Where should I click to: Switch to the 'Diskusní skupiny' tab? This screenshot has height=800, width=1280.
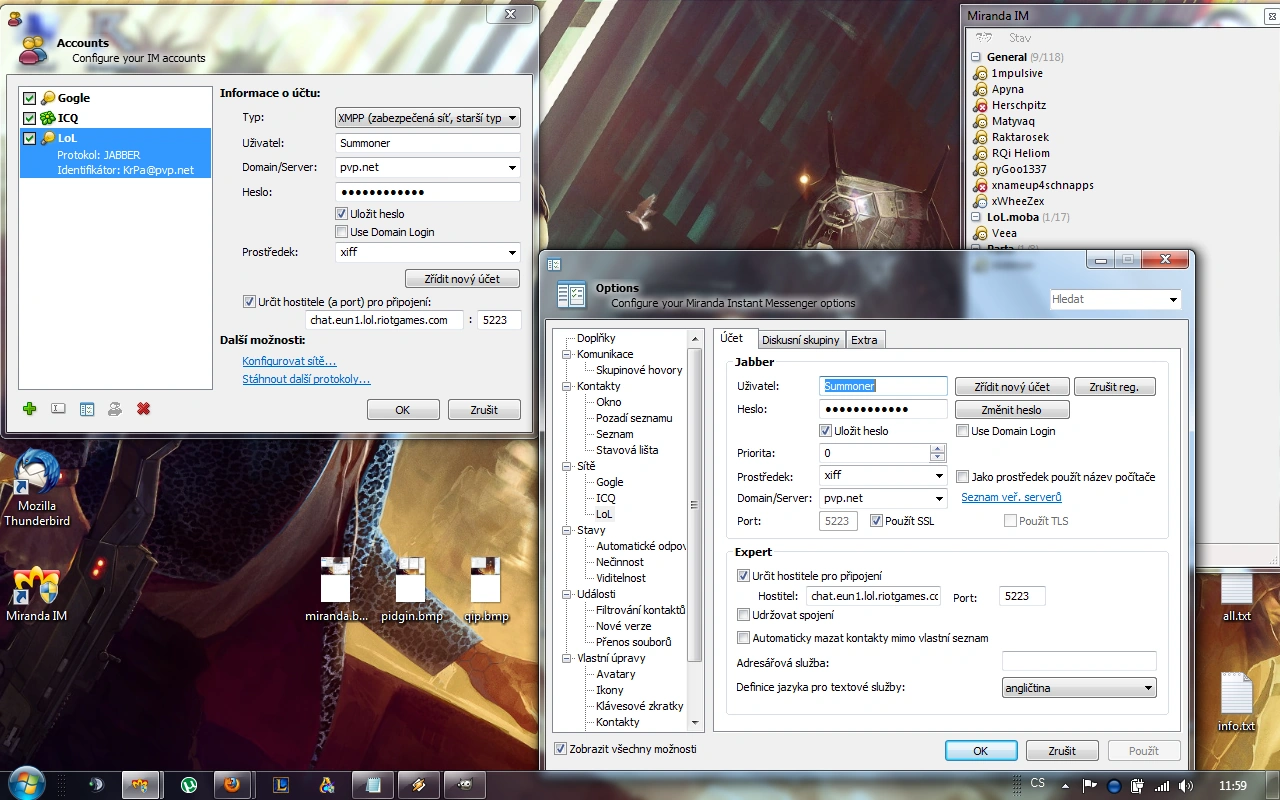pos(801,340)
